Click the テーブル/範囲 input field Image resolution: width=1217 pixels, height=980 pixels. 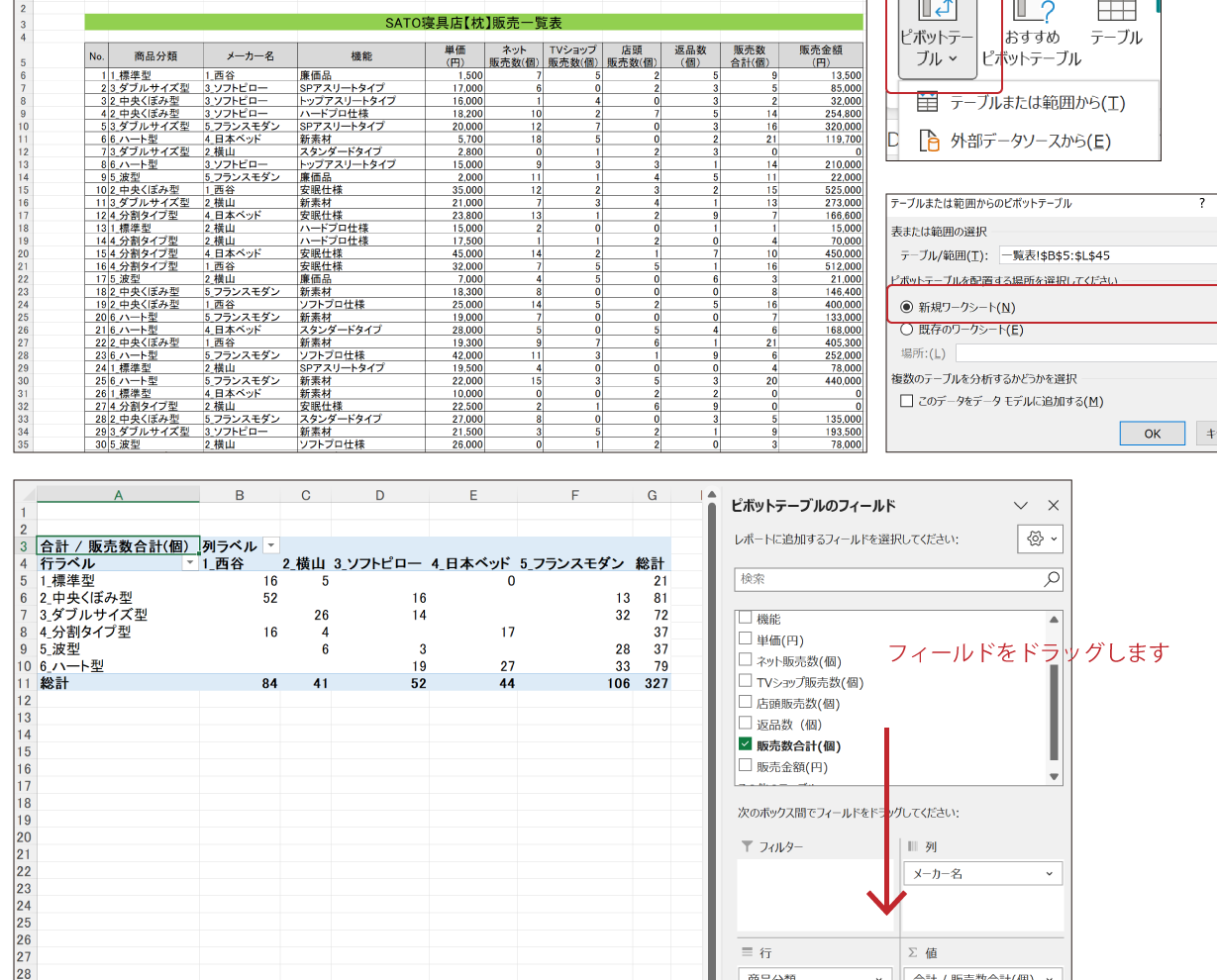tap(1107, 255)
